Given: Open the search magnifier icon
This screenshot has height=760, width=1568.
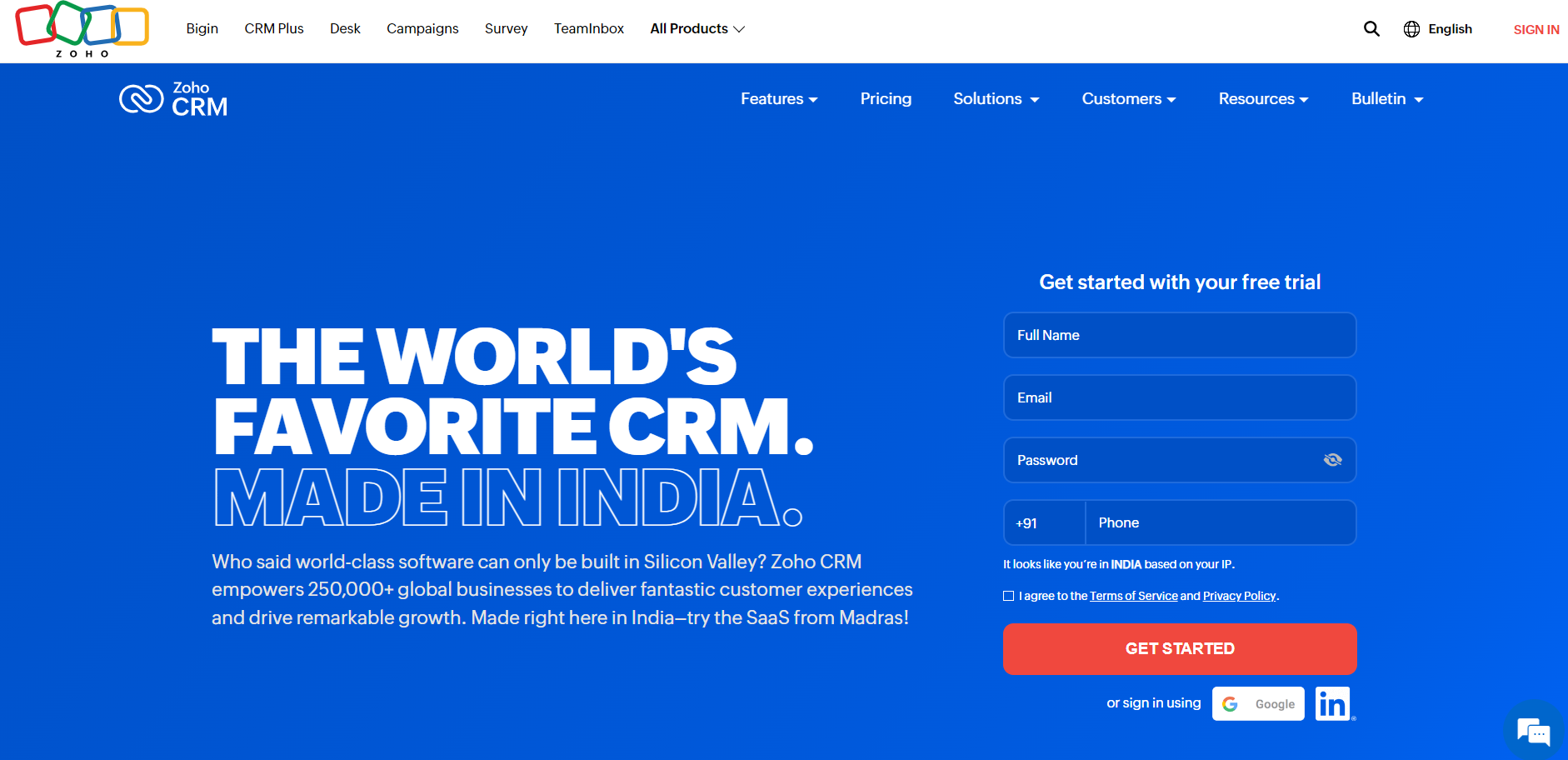Looking at the screenshot, I should (1371, 29).
